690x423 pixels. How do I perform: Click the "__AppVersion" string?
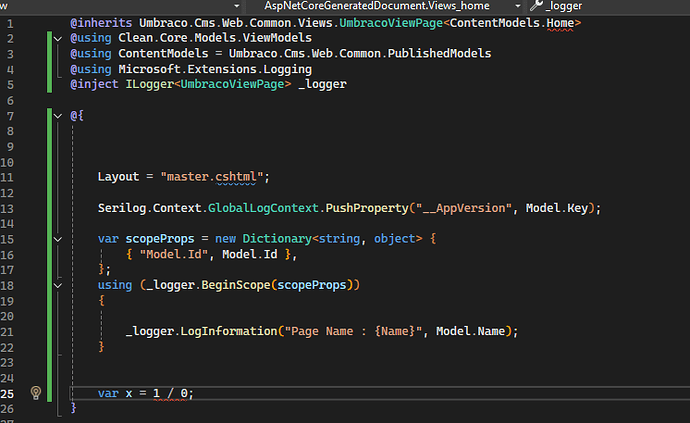[x=464, y=208]
